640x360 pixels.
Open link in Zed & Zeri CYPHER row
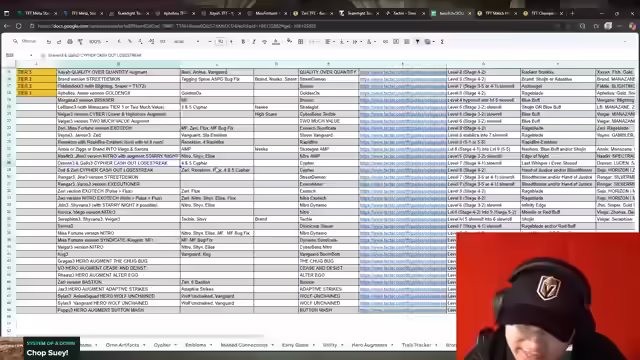(402, 170)
